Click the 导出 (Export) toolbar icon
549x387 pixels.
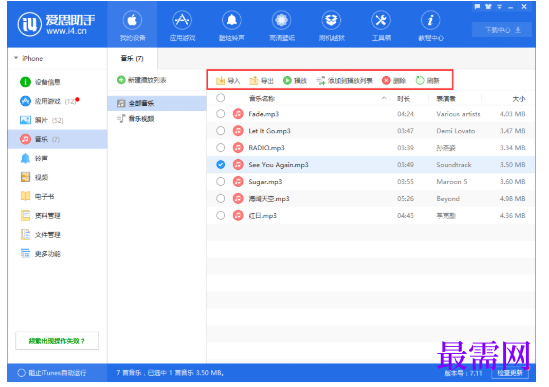pos(253,81)
